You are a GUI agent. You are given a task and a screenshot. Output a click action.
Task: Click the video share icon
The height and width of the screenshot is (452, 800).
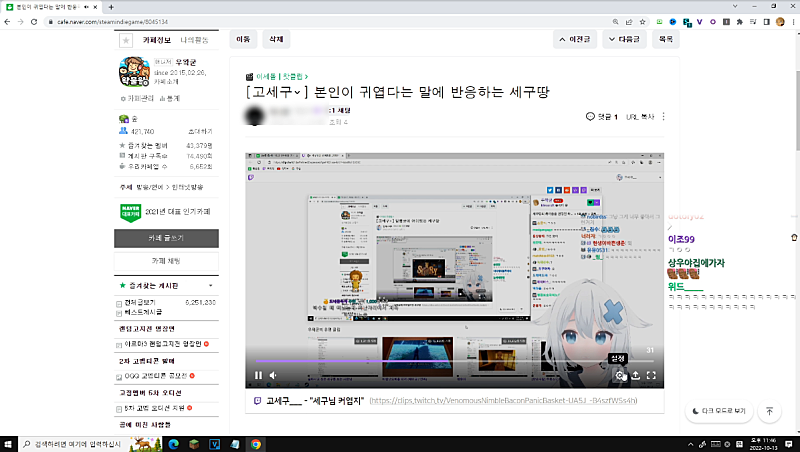click(x=636, y=376)
